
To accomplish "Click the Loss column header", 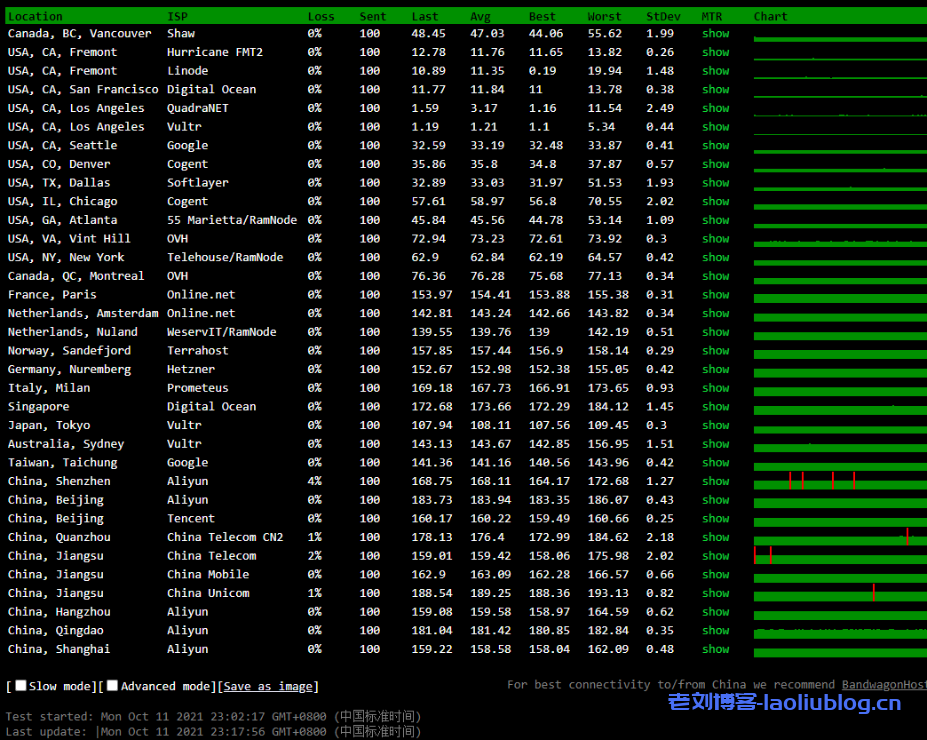I will pyautogui.click(x=321, y=16).
